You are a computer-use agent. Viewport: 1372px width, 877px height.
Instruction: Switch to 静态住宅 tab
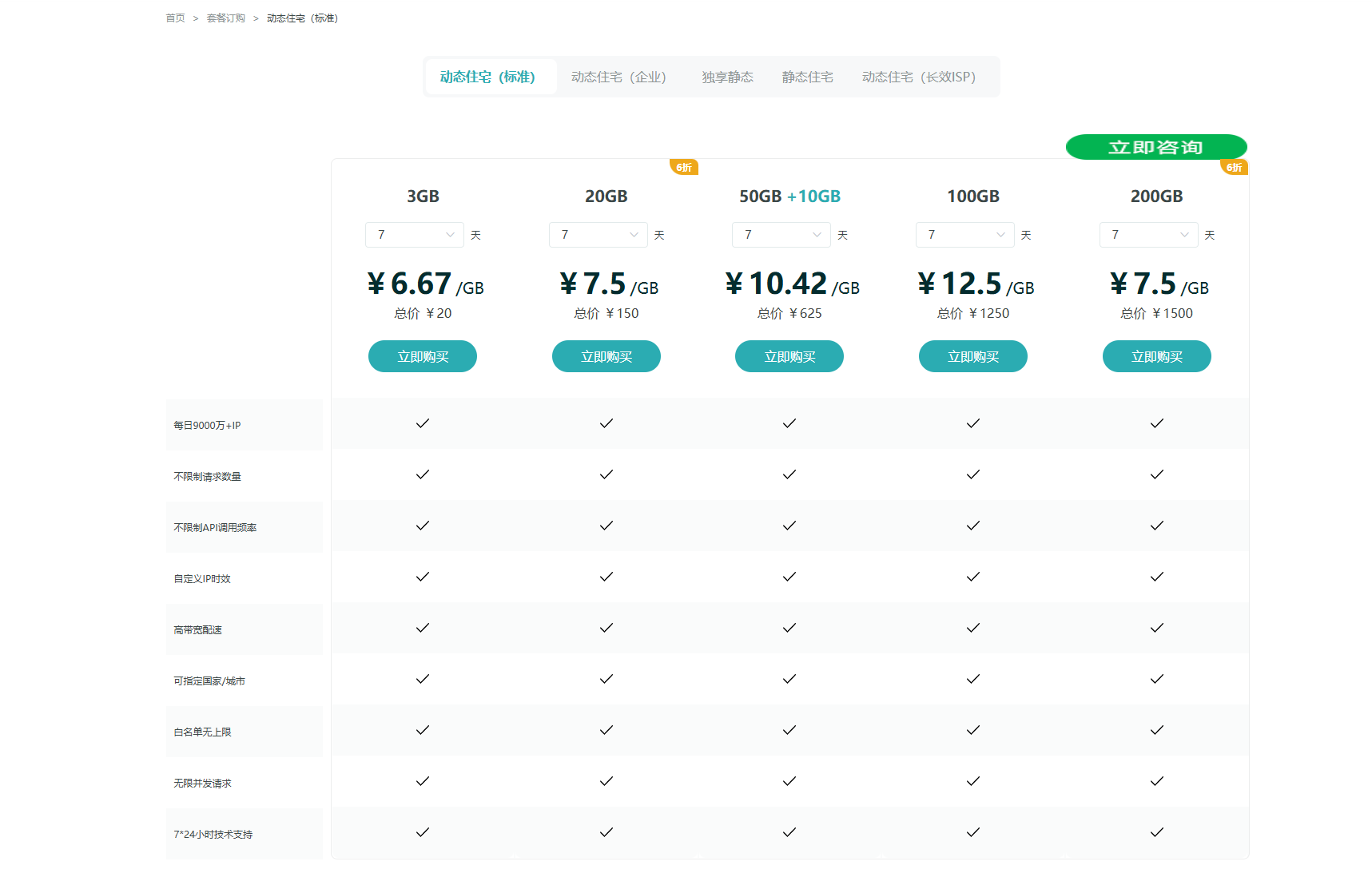807,77
